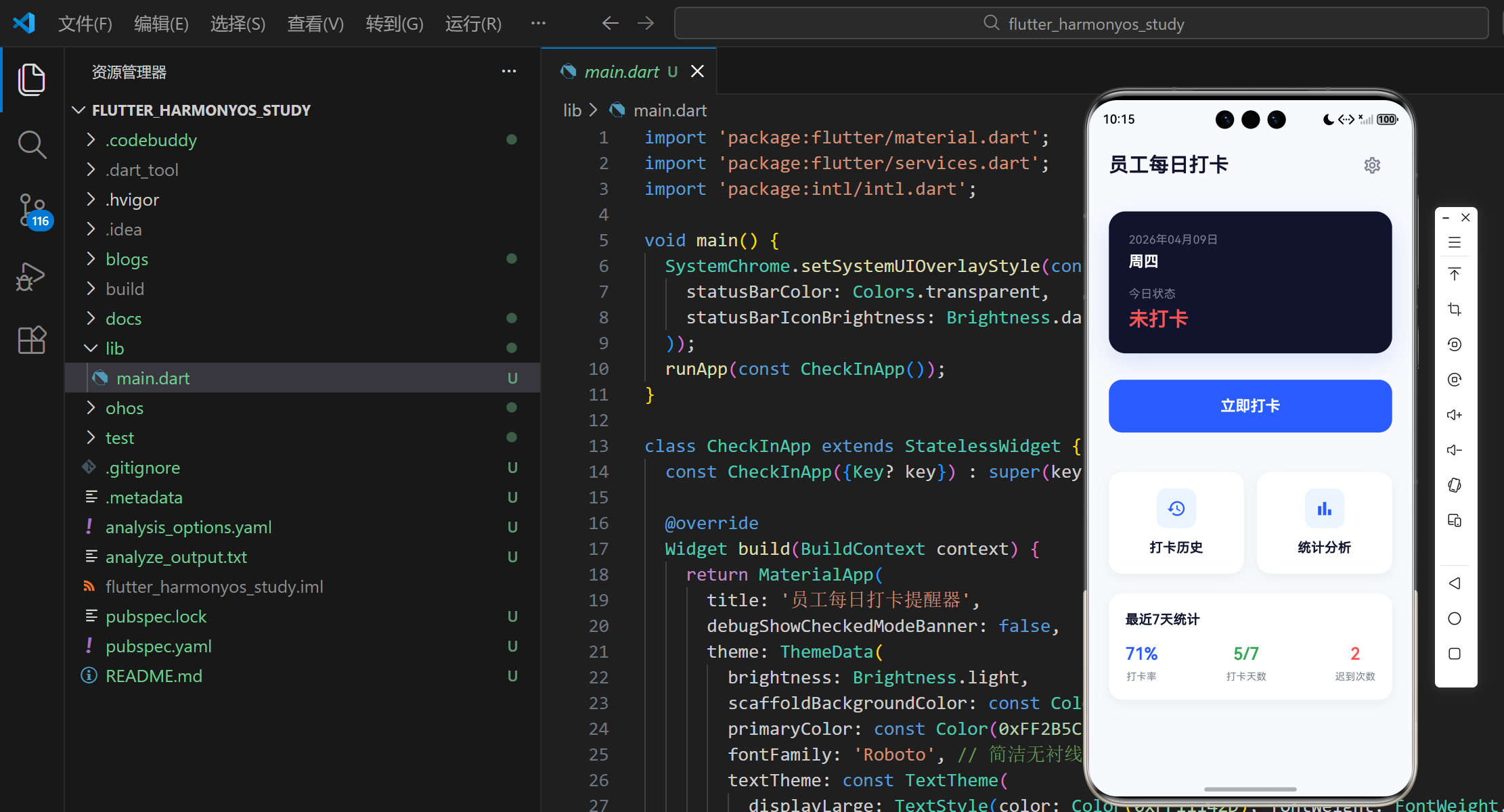Expand the .hvigor folder
Viewport: 1504px width, 812px height.
[x=91, y=200]
